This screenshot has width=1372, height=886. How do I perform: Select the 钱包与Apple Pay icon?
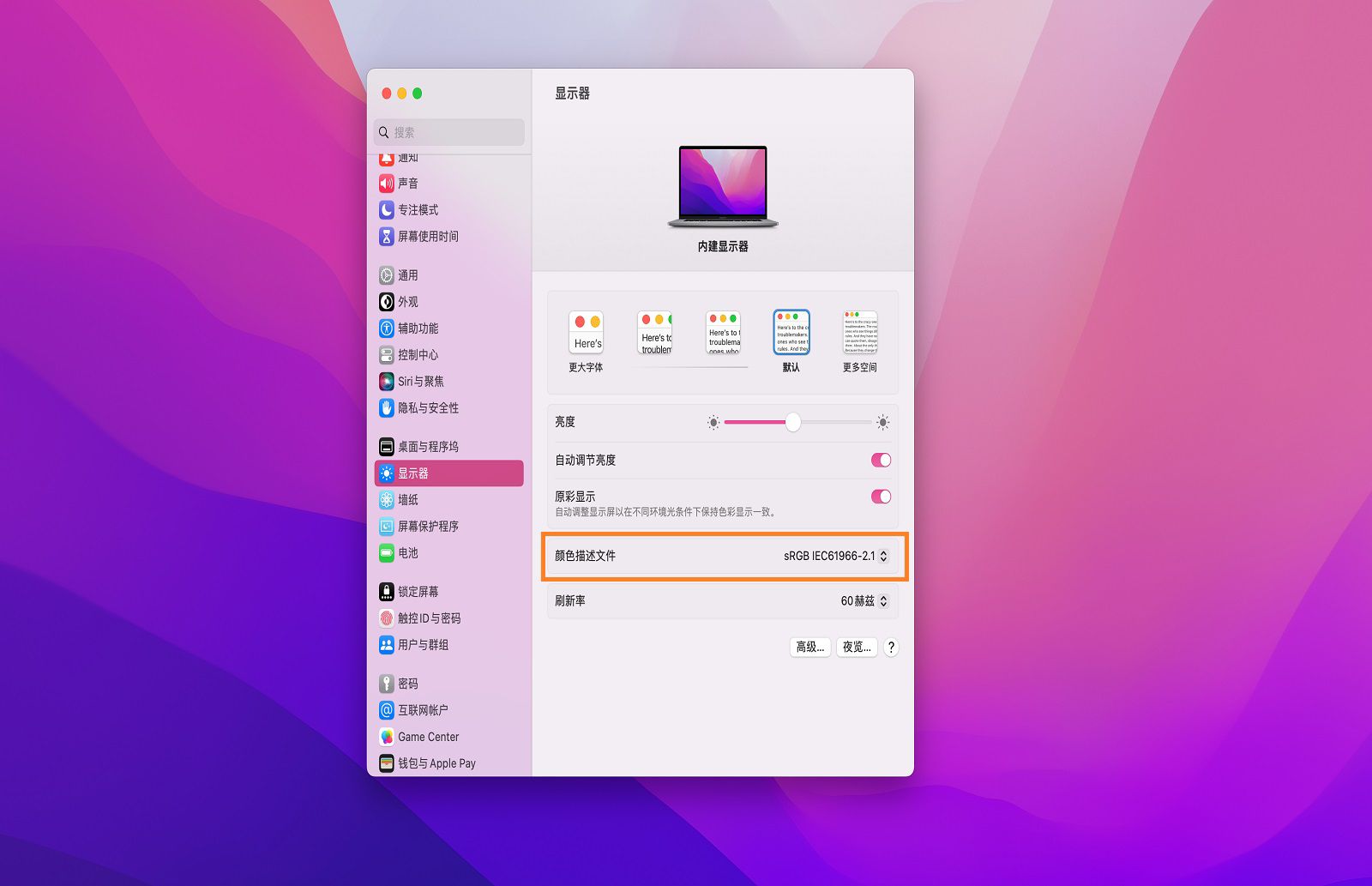(x=386, y=762)
